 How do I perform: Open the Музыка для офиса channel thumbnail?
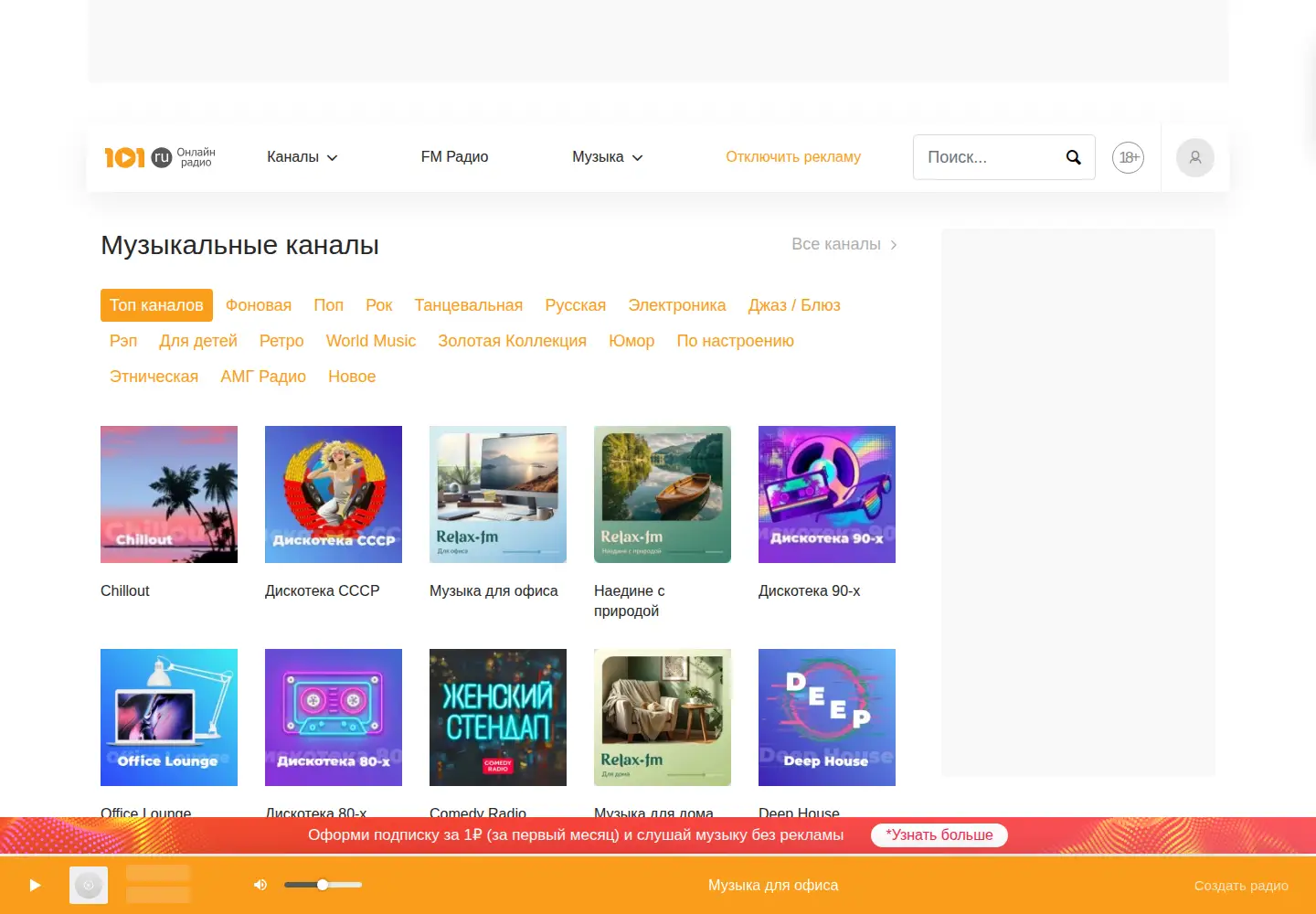[498, 494]
